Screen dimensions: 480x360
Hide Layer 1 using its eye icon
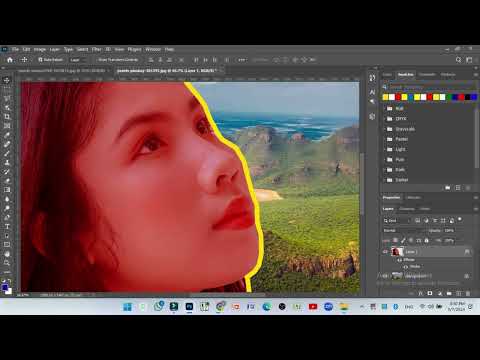coord(386,252)
